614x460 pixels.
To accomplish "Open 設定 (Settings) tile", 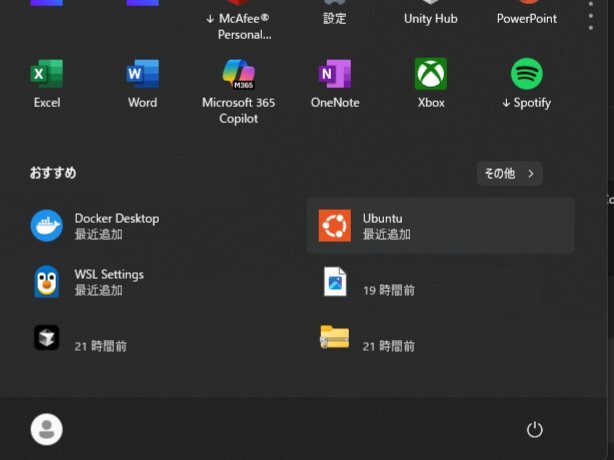I will pos(335,14).
